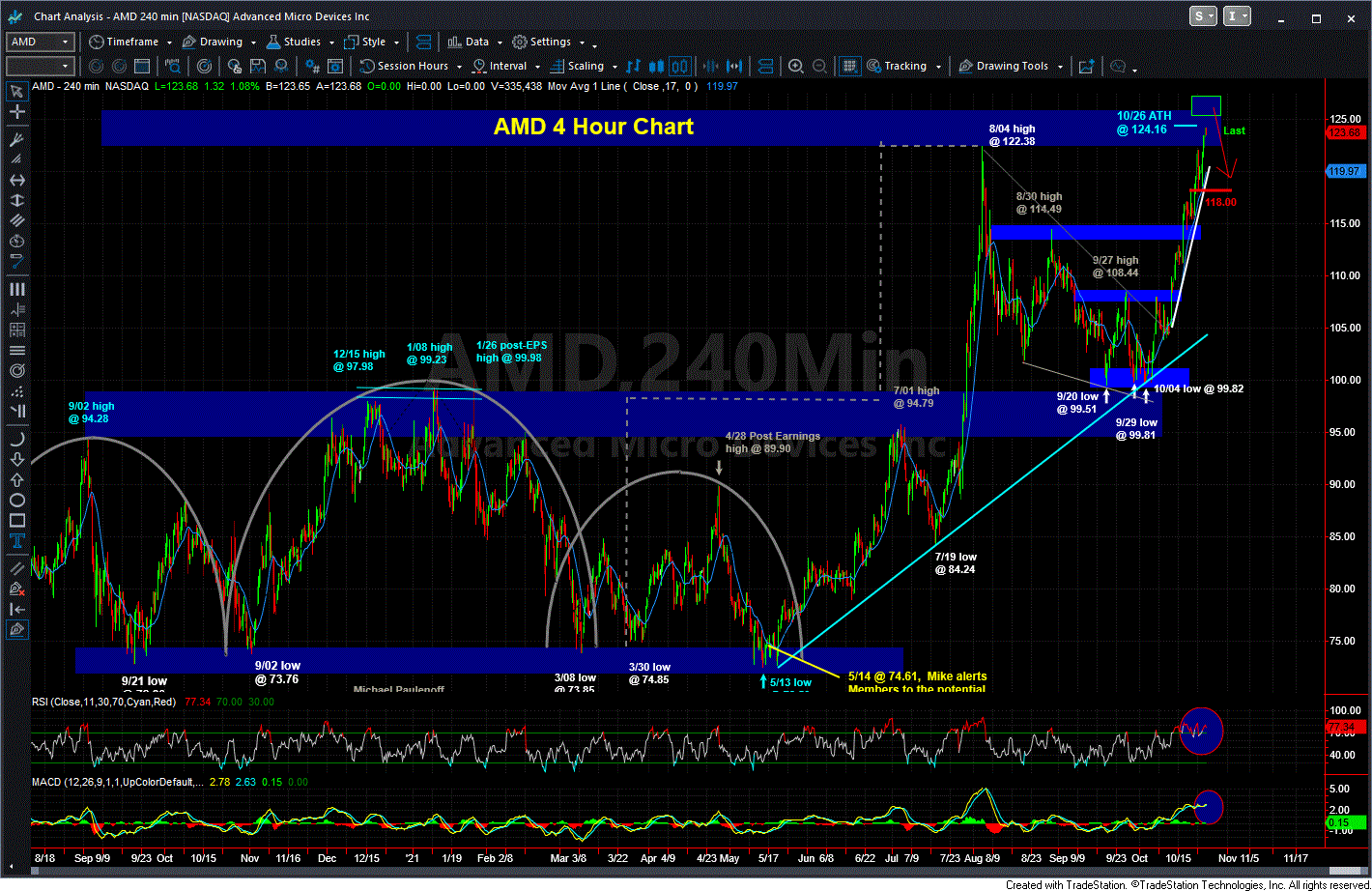Image resolution: width=1372 pixels, height=891 pixels.
Task: Choose the Fibonacci circular target tool
Action: click(17, 371)
